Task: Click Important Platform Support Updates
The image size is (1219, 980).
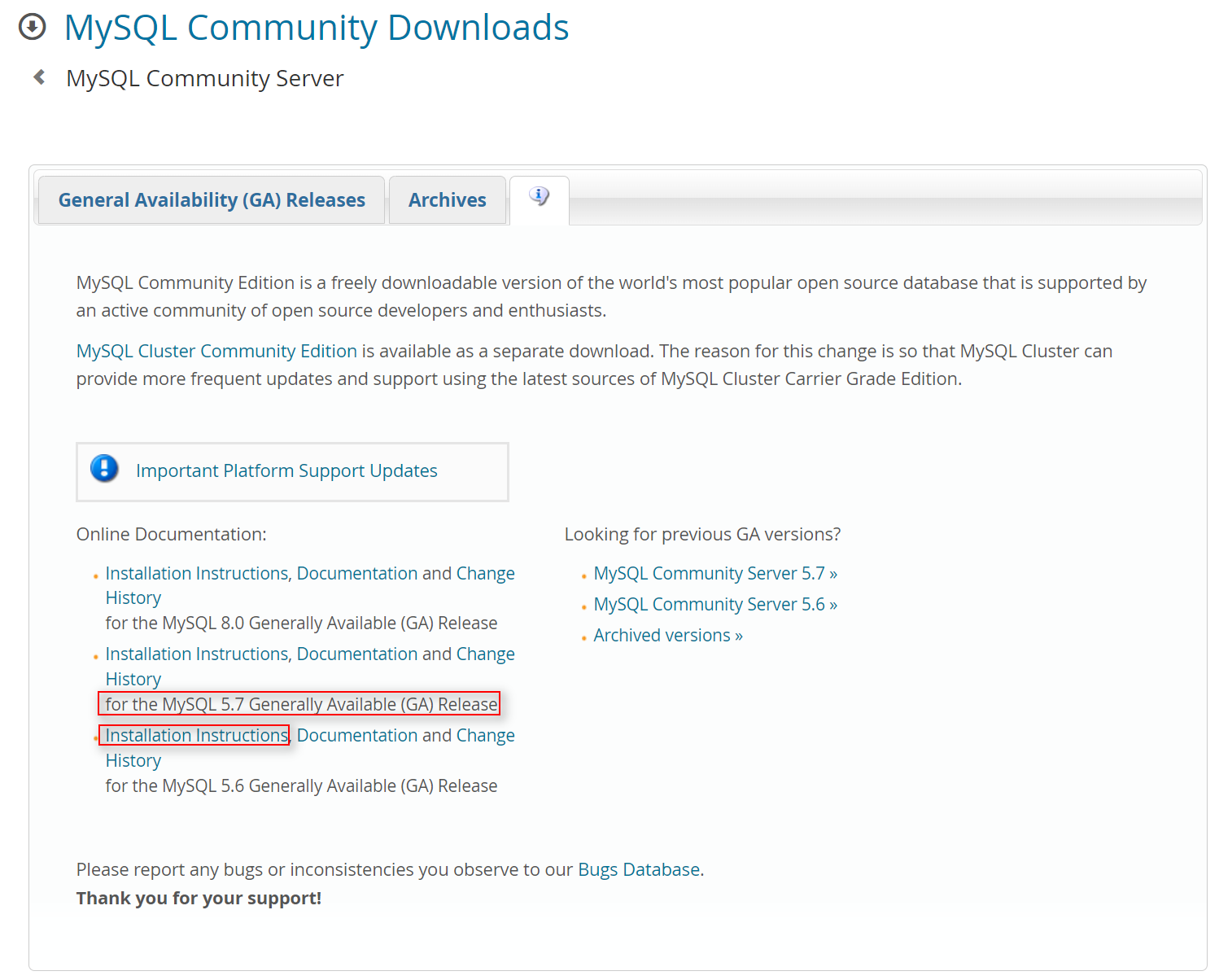Action: click(x=286, y=470)
